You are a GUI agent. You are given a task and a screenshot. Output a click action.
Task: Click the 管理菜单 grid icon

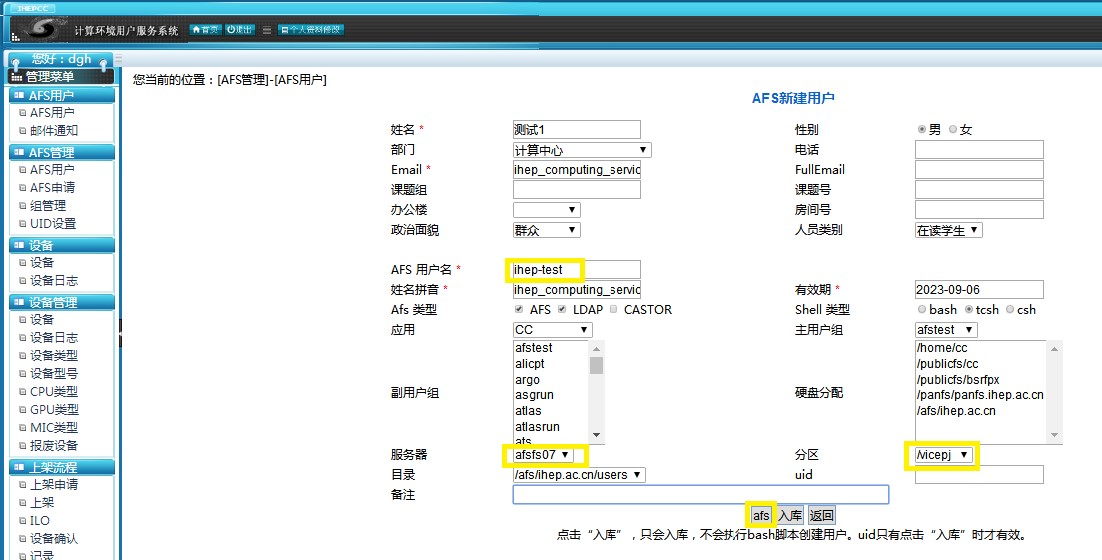point(16,77)
